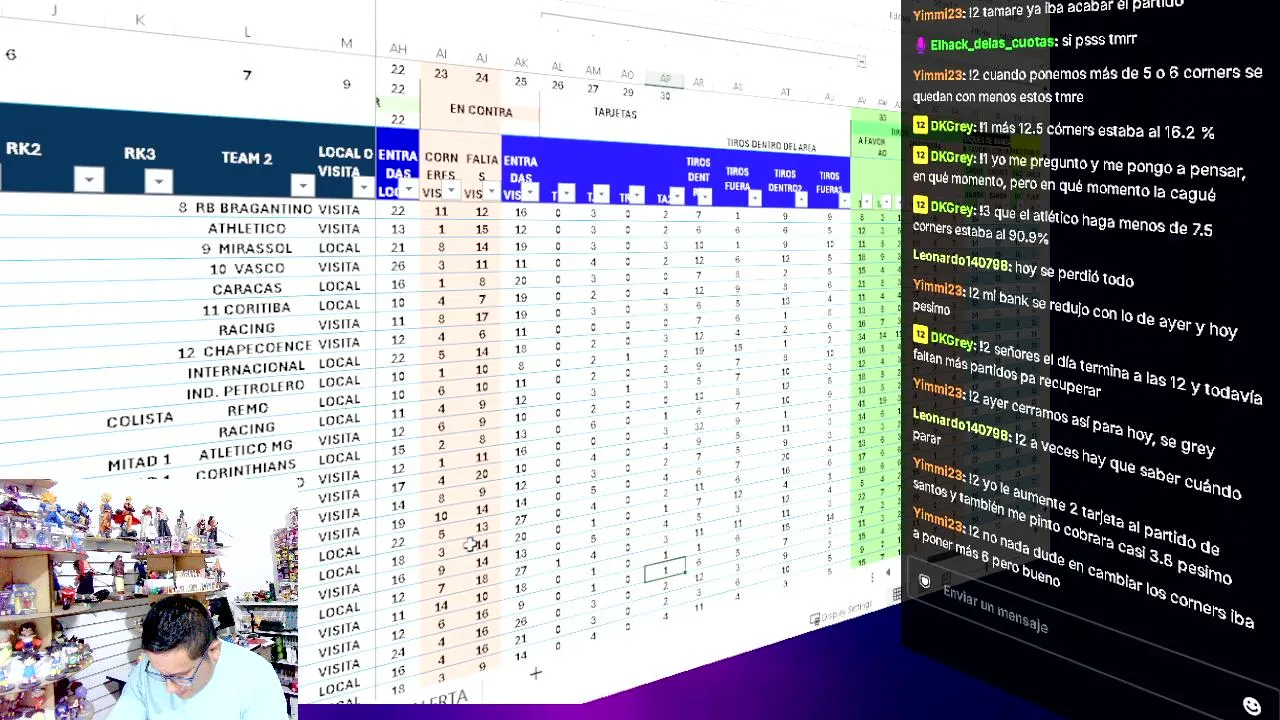Click the webcam video thumbnail
1280x720 pixels.
coord(149,600)
